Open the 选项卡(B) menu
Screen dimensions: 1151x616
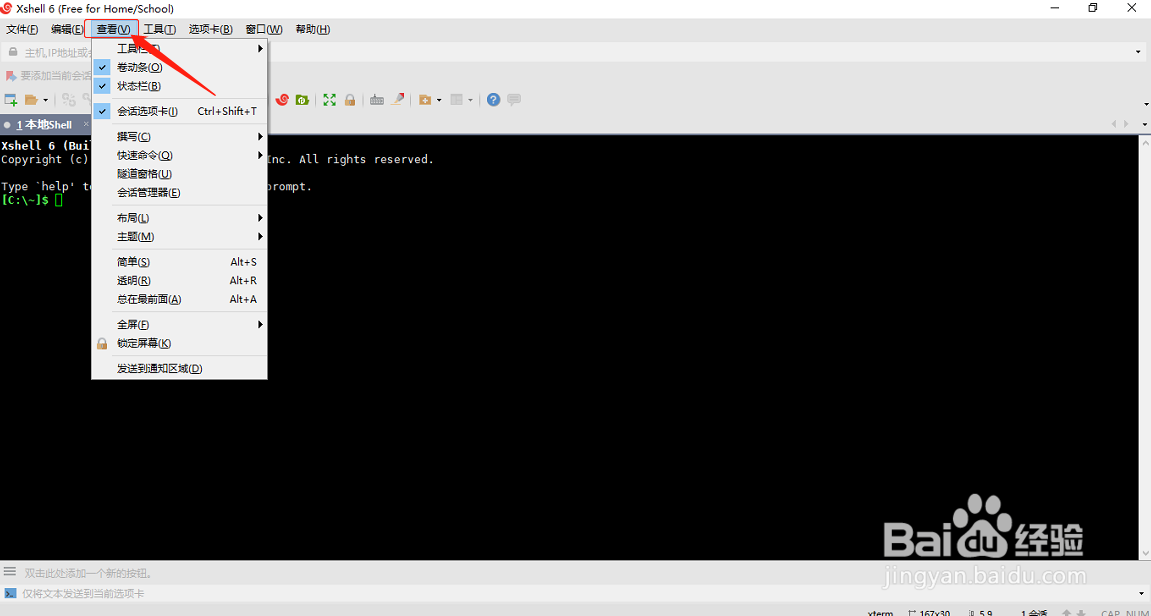click(211, 29)
